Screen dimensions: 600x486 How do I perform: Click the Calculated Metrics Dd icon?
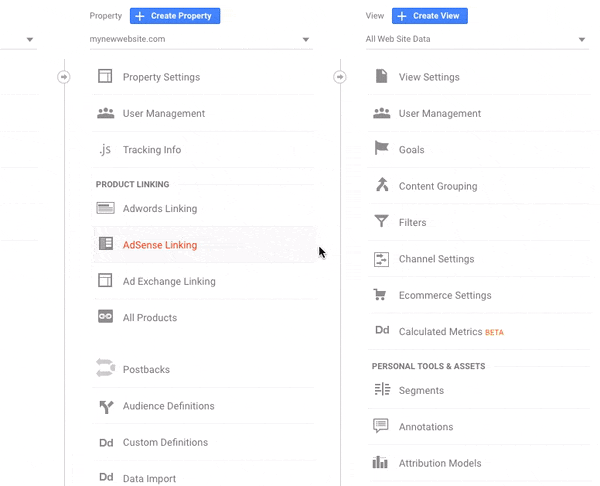[382, 330]
